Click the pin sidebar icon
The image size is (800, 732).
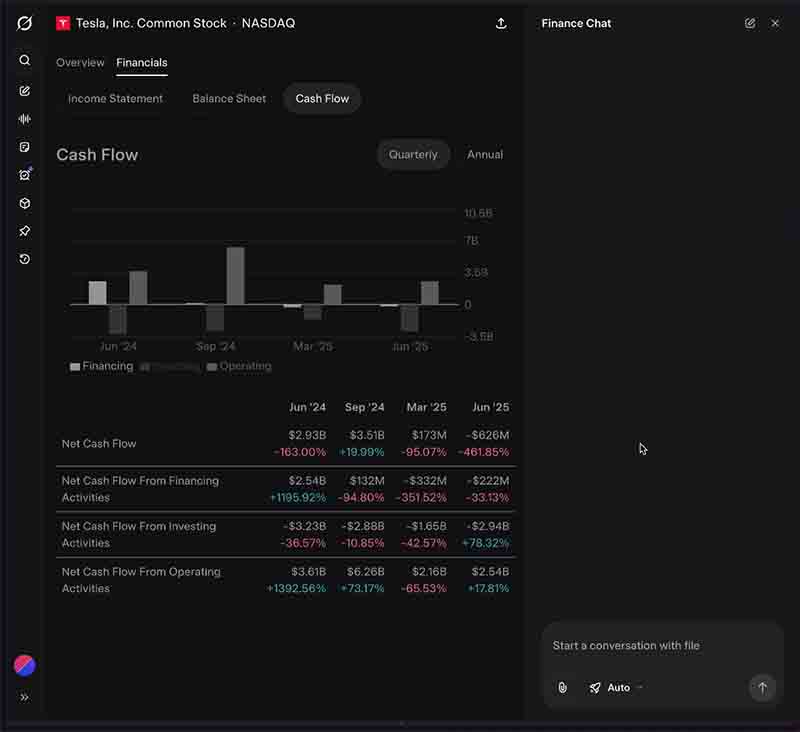(x=24, y=231)
